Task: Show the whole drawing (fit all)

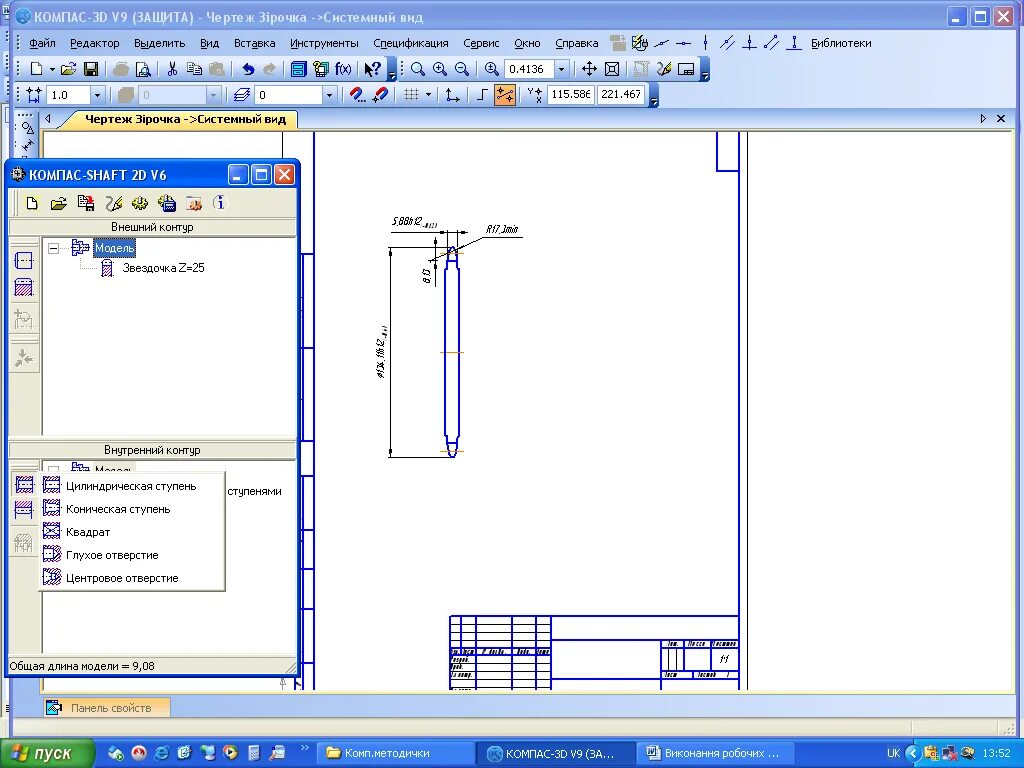Action: [612, 69]
